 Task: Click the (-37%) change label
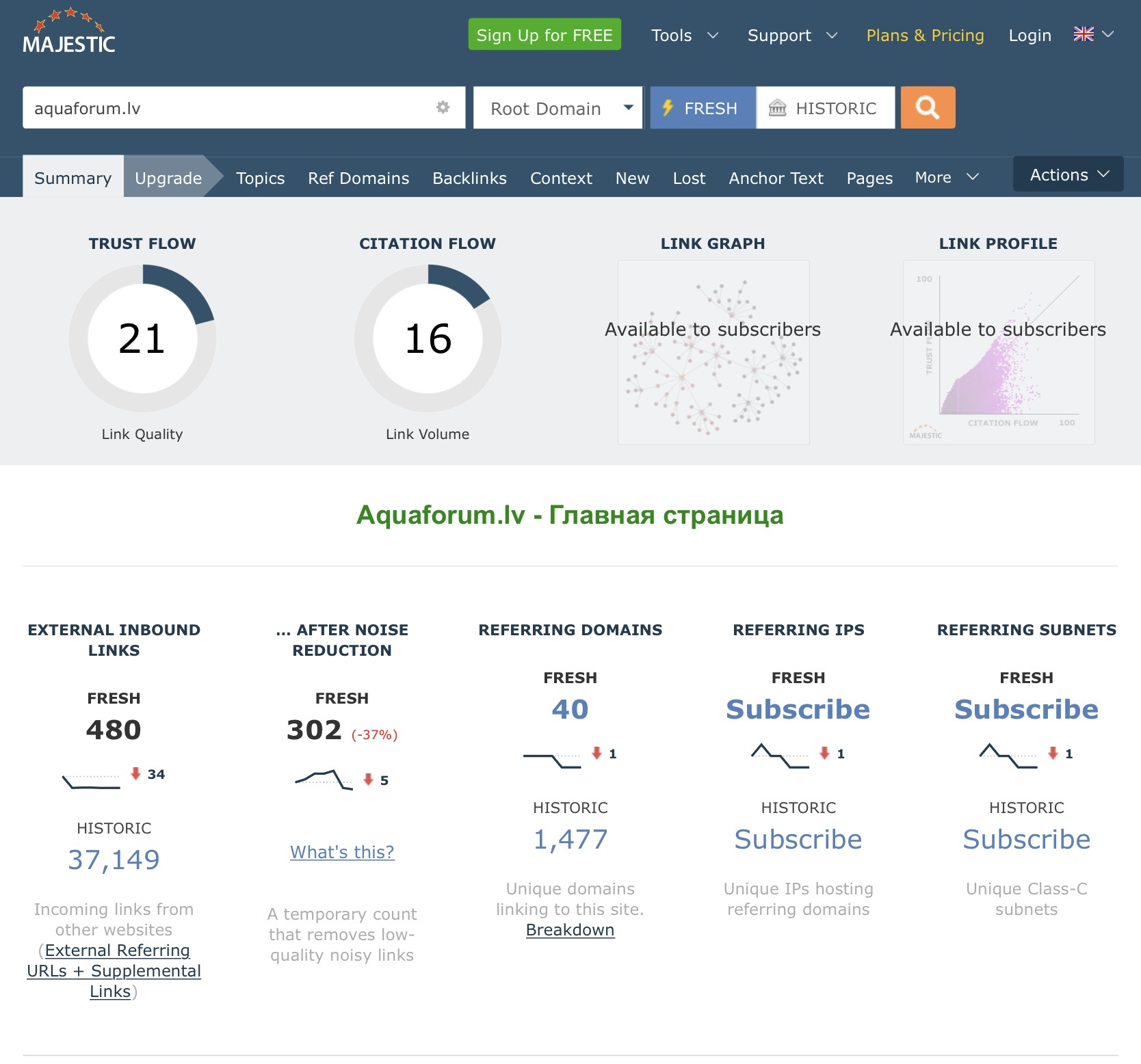[x=374, y=734]
